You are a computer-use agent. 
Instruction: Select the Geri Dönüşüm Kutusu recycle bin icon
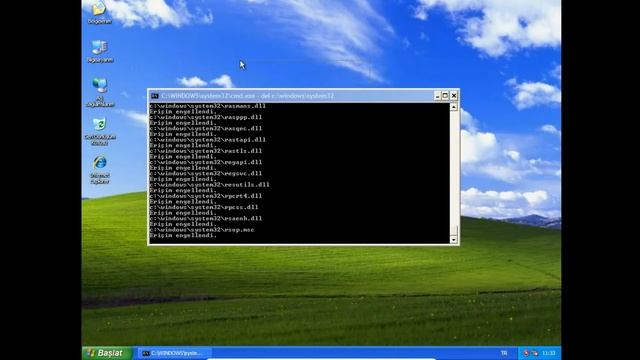pos(99,131)
